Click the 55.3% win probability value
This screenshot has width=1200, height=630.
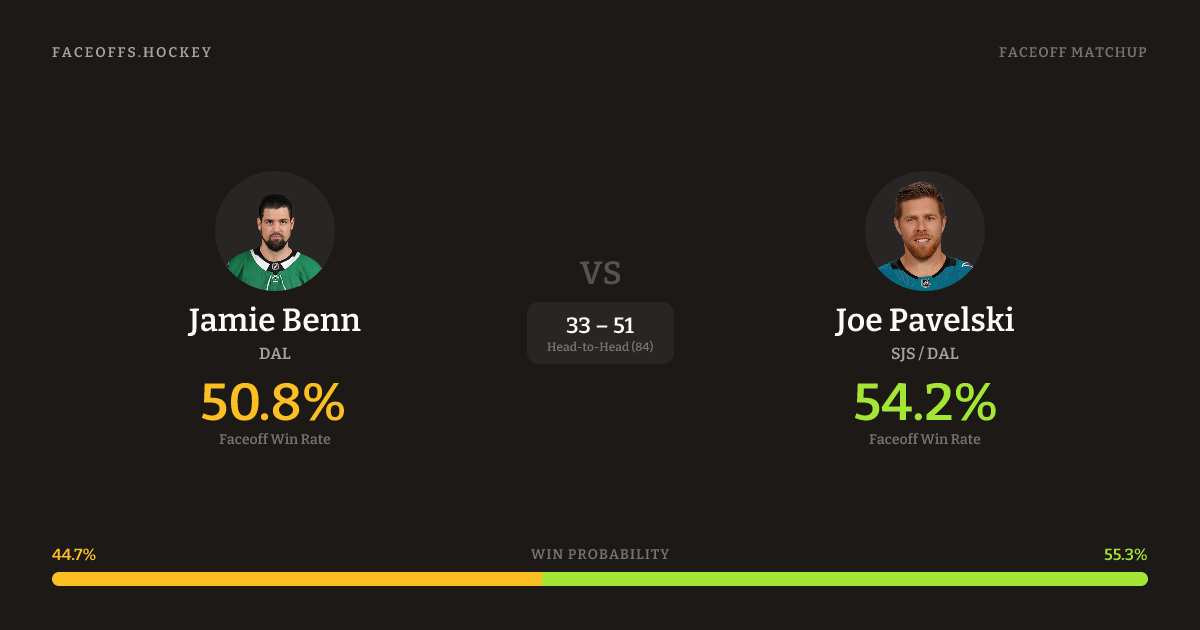[x=1125, y=554]
